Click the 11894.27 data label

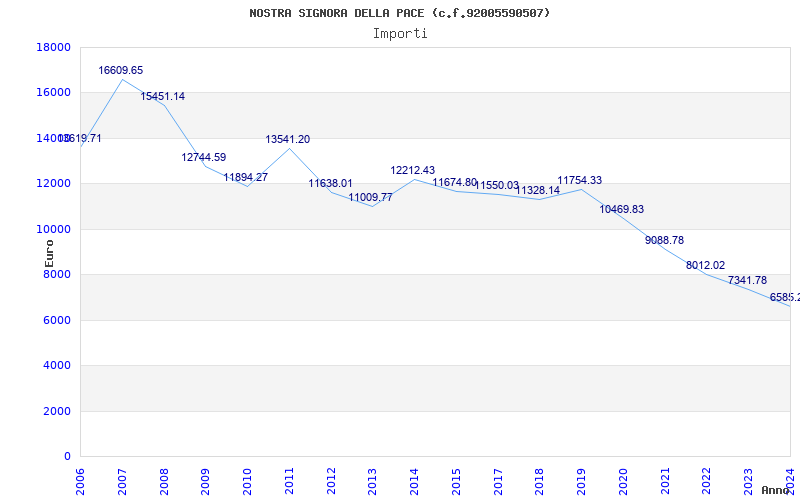click(245, 177)
